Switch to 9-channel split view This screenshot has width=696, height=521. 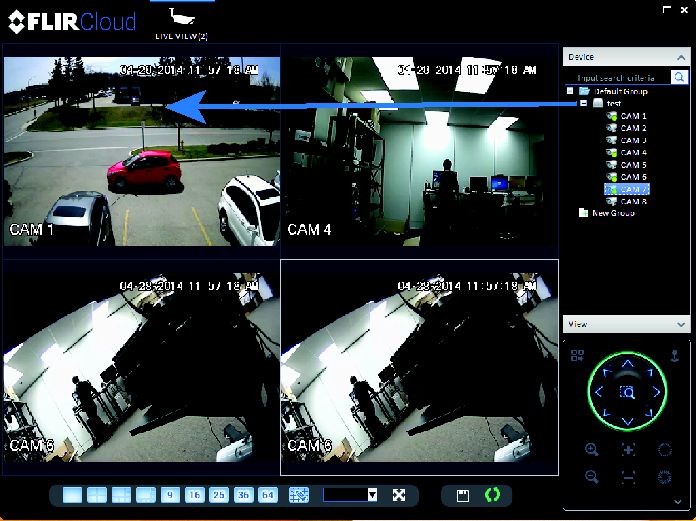coord(170,494)
